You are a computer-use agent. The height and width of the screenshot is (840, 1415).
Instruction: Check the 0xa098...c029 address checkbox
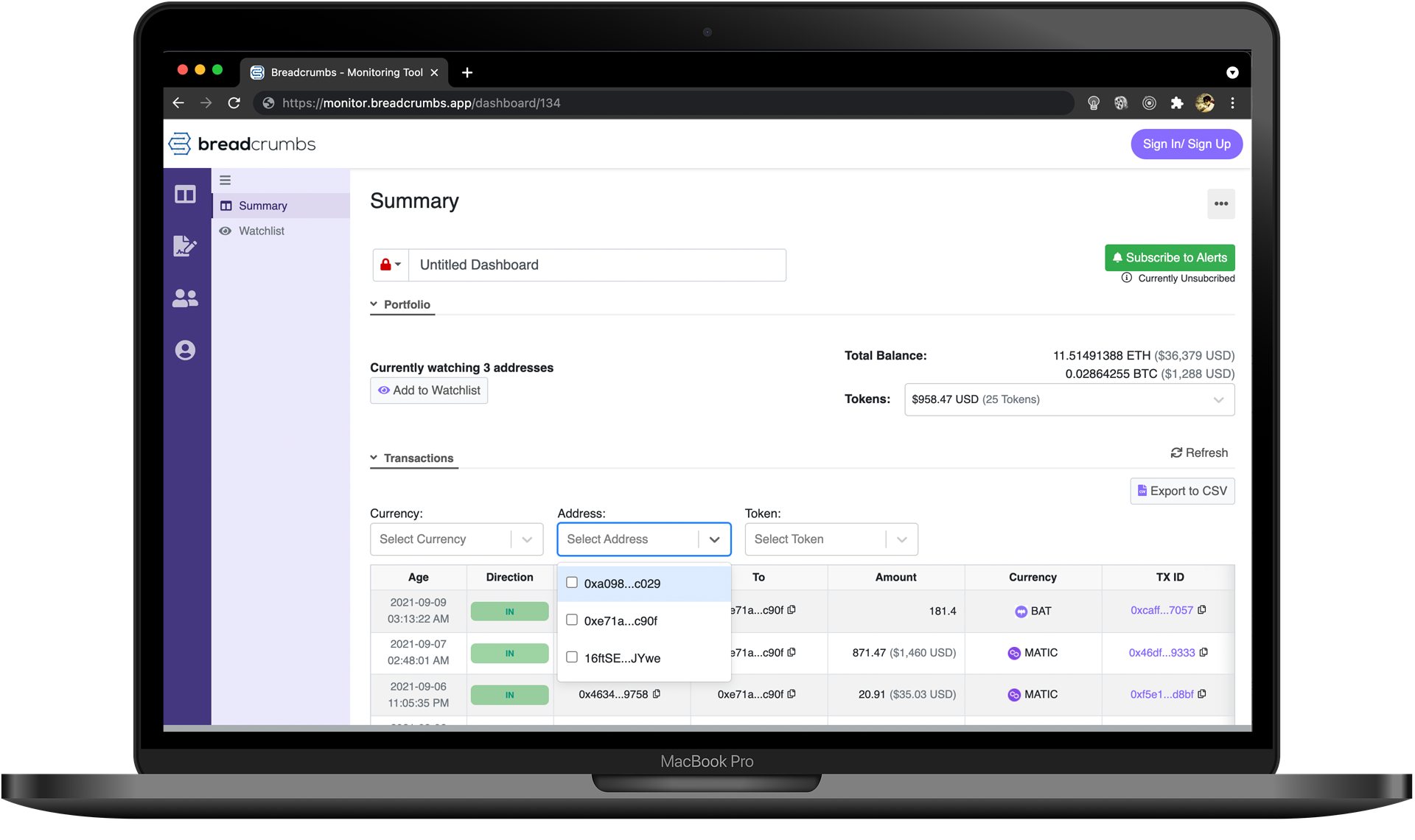[572, 583]
